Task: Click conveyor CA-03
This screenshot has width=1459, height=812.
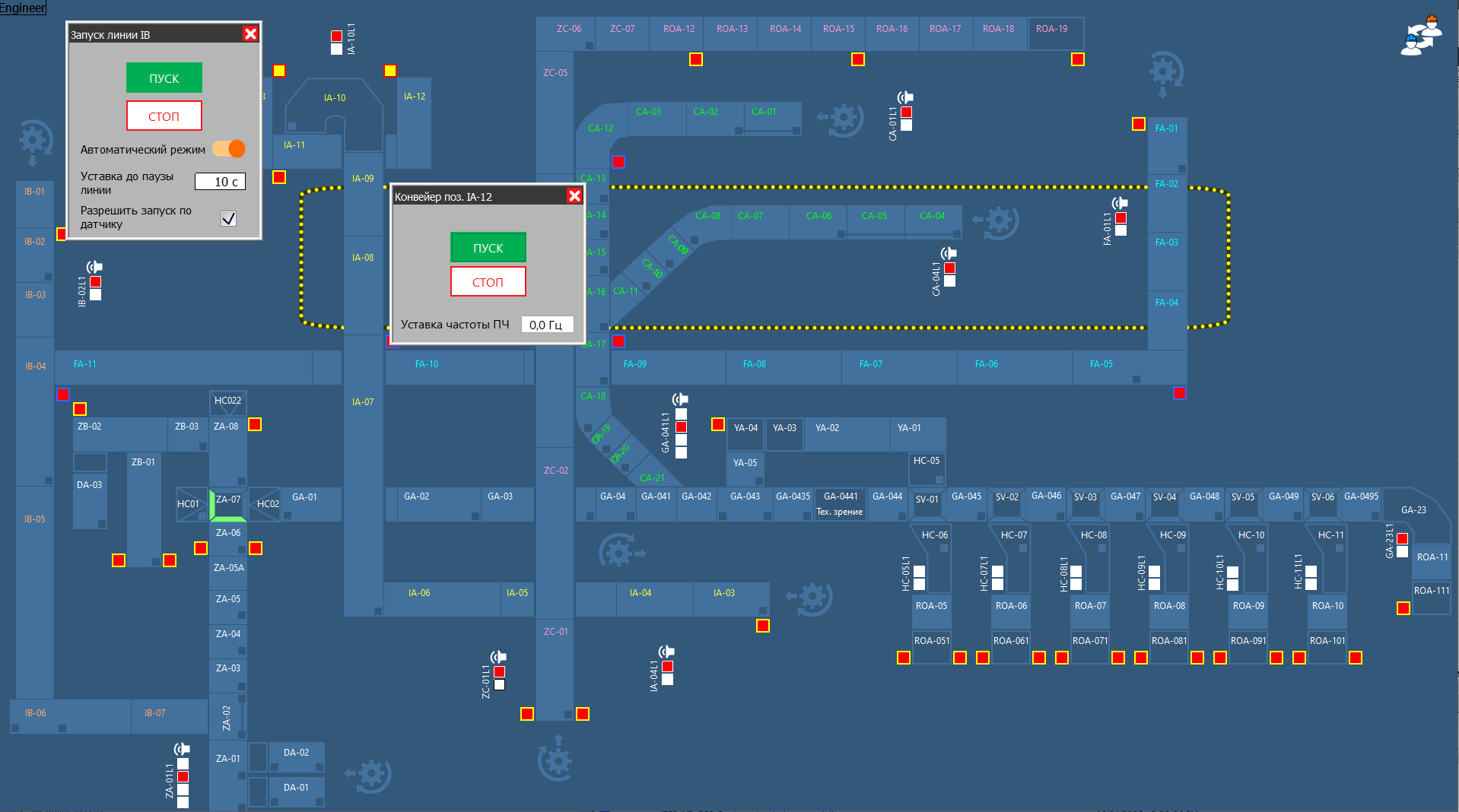Action: 657,119
